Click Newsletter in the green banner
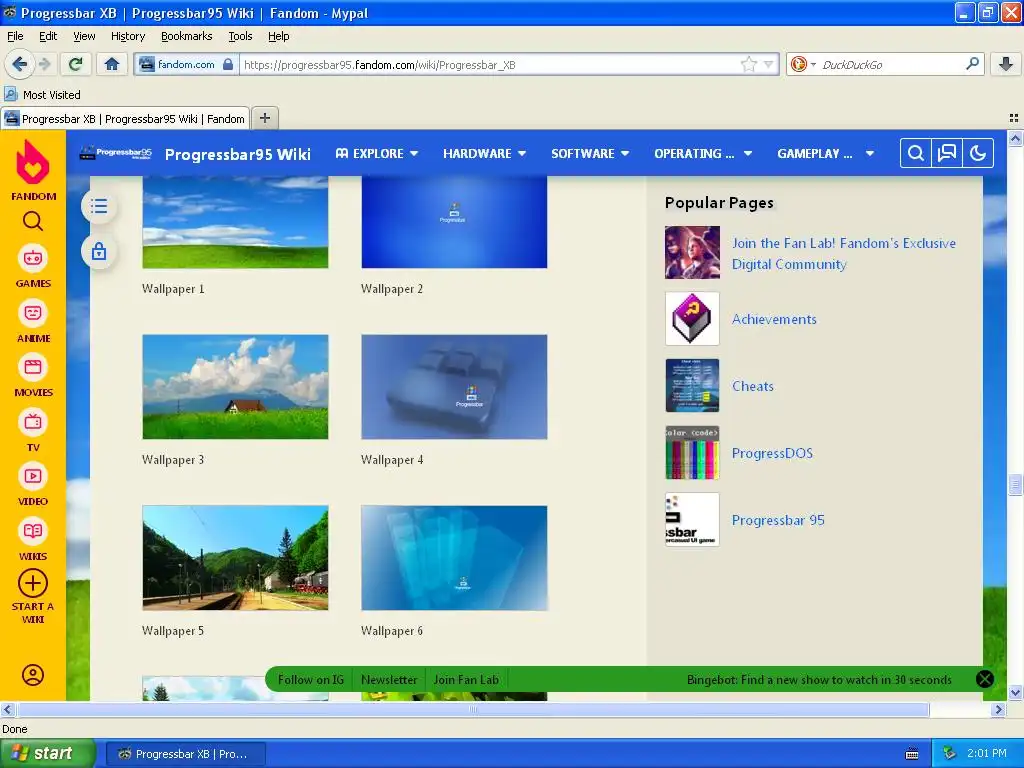1024x768 pixels. point(389,679)
